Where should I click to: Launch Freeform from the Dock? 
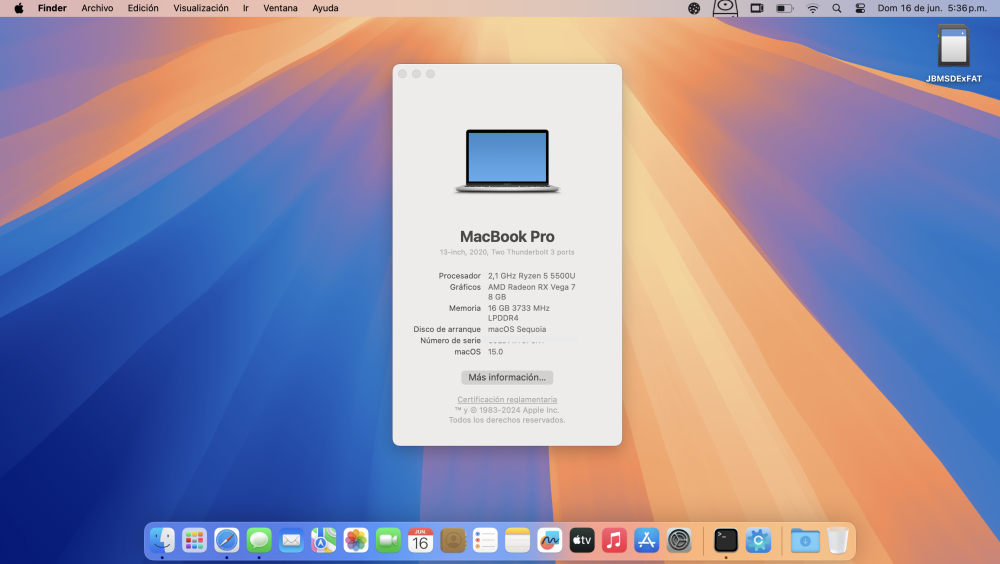tap(550, 540)
